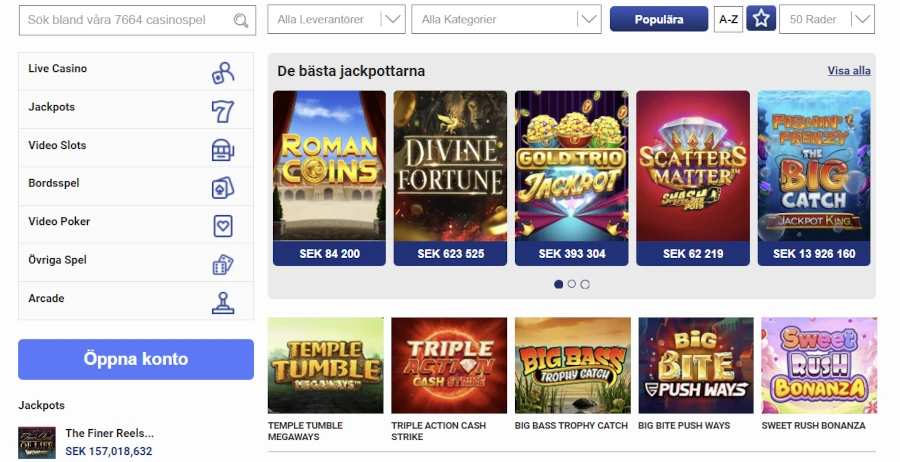Screen dimensions: 900x462
Task: Open the Arcade category
Action: click(x=136, y=301)
